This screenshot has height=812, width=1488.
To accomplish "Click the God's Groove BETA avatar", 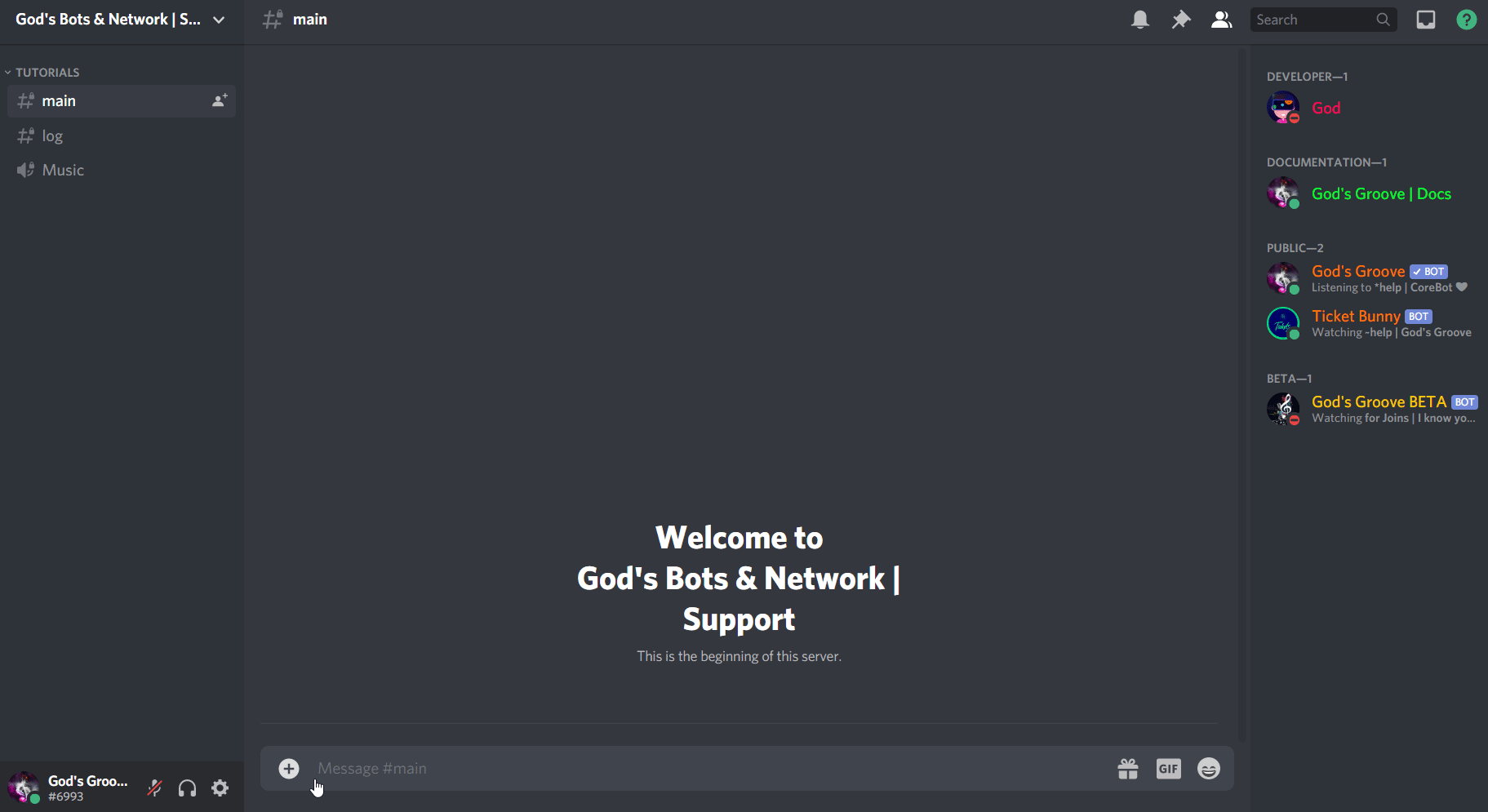I will (1283, 410).
